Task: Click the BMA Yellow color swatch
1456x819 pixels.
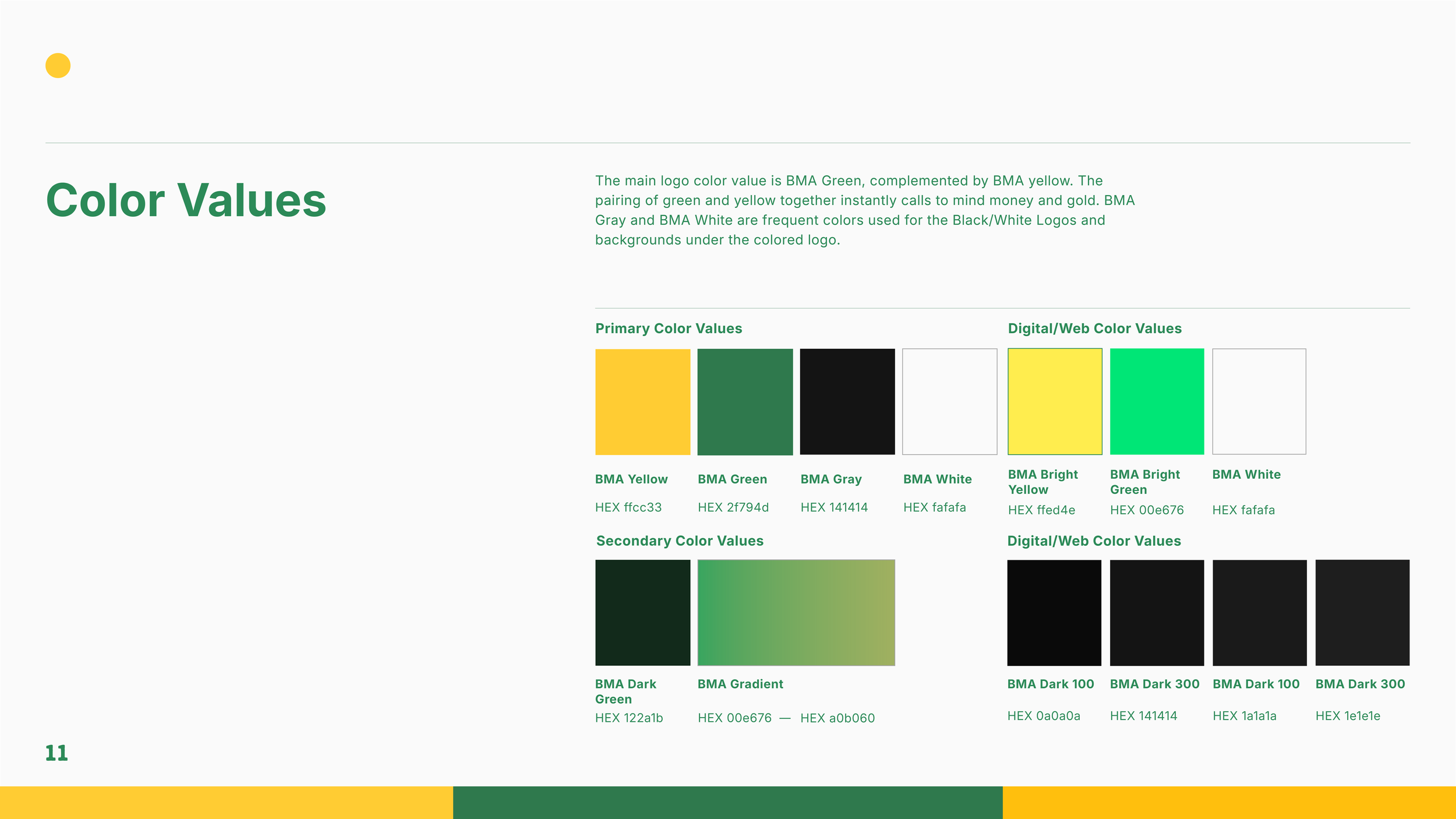Action: point(642,402)
